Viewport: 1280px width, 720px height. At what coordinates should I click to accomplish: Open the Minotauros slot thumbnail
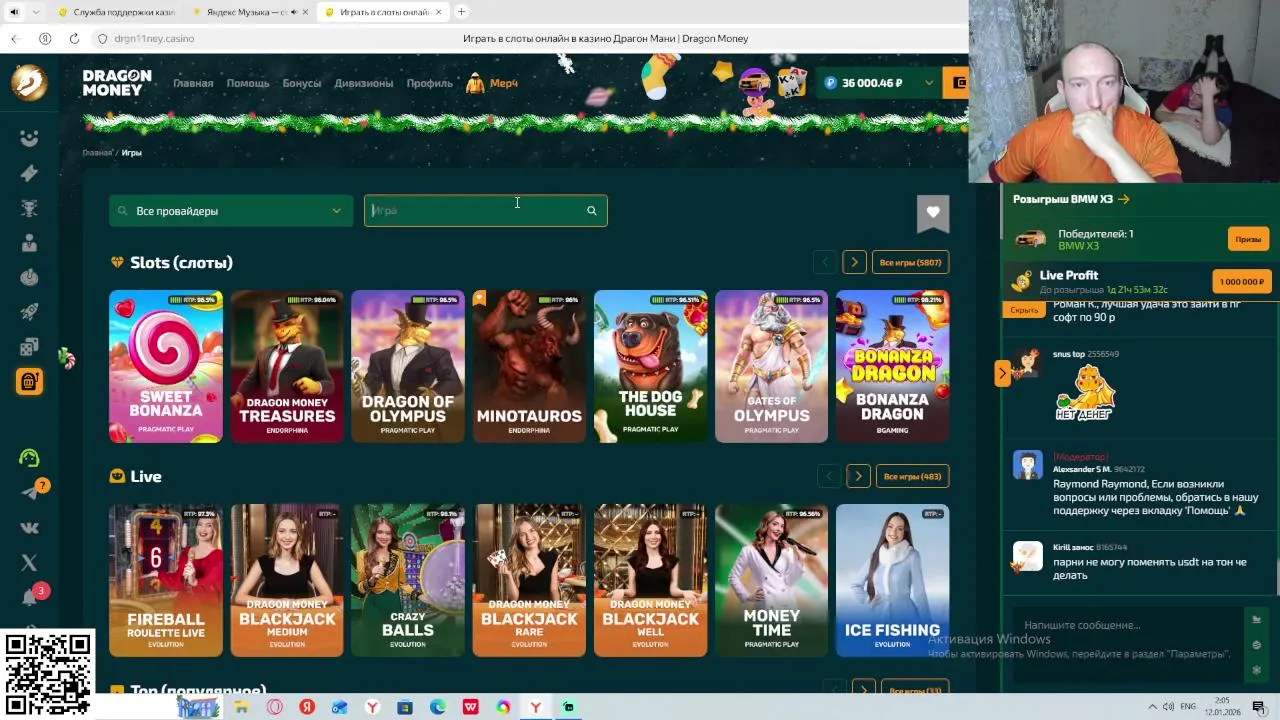point(529,366)
